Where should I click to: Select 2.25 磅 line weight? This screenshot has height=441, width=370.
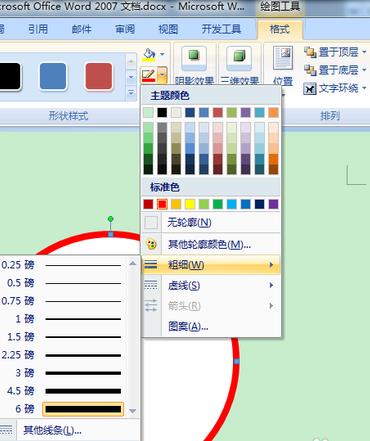tap(62, 355)
